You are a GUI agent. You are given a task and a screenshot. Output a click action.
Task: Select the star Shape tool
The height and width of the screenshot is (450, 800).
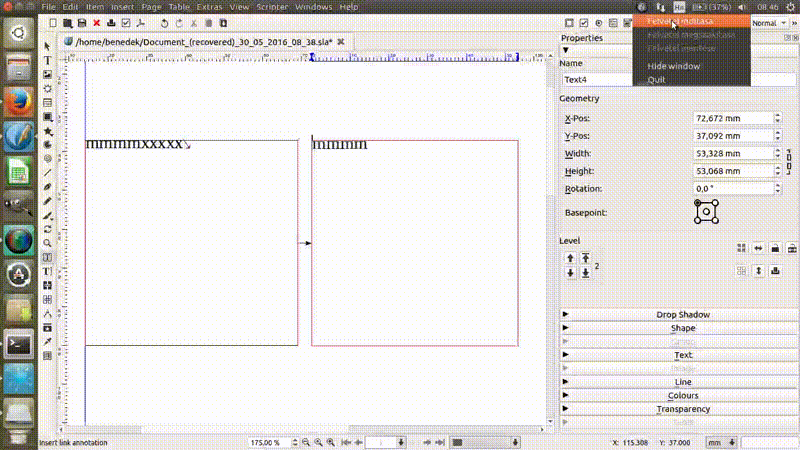pos(47,130)
